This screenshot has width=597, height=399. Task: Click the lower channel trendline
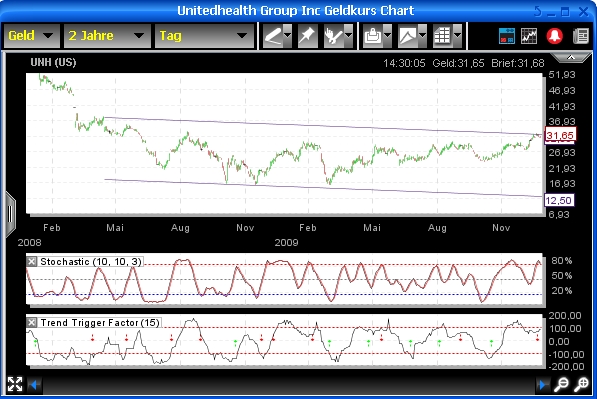[x=324, y=188]
